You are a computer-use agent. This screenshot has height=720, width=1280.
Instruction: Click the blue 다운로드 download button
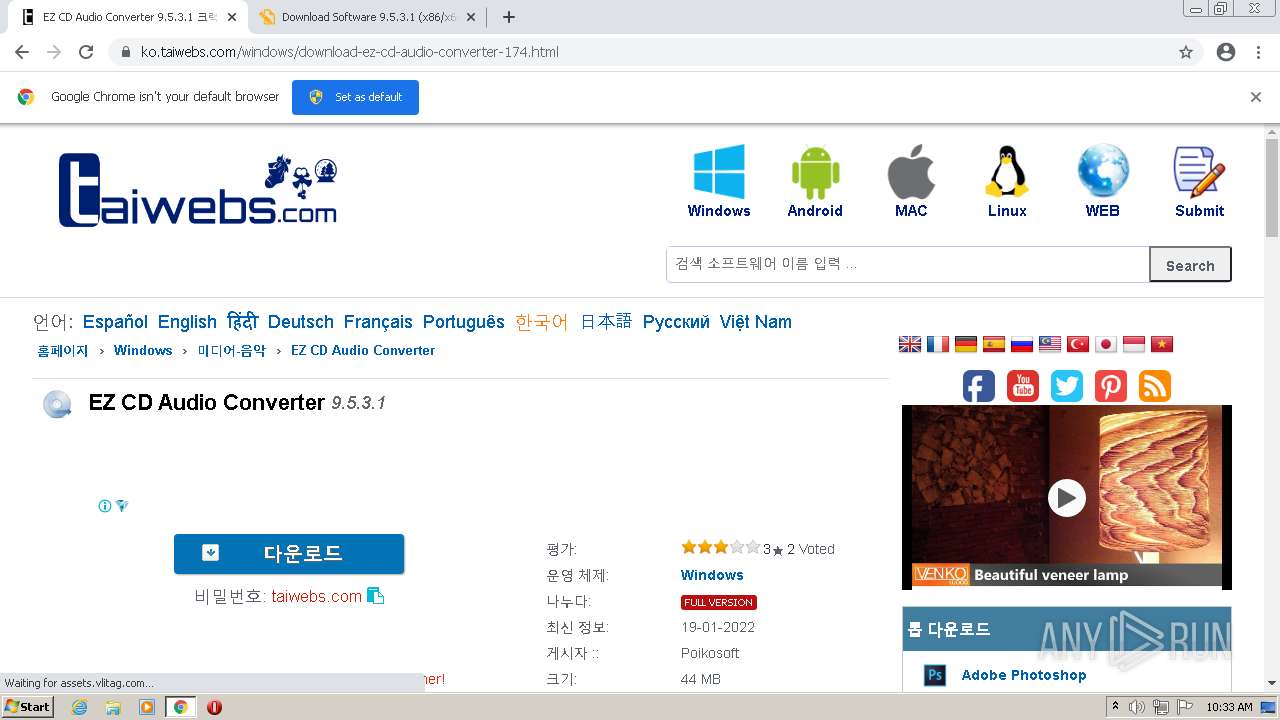[x=289, y=553]
